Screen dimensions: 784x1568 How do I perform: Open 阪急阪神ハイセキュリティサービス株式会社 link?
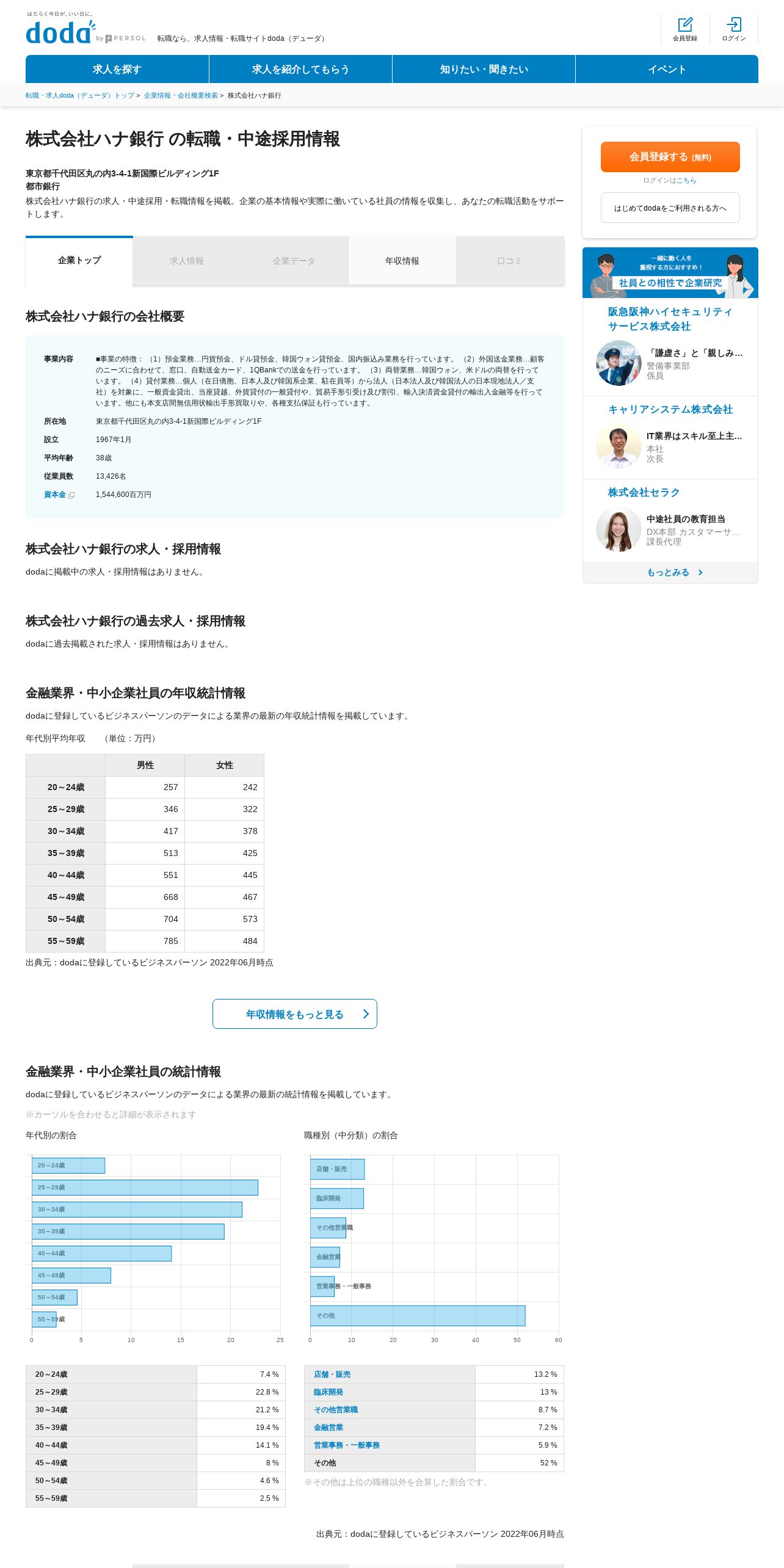coord(670,319)
